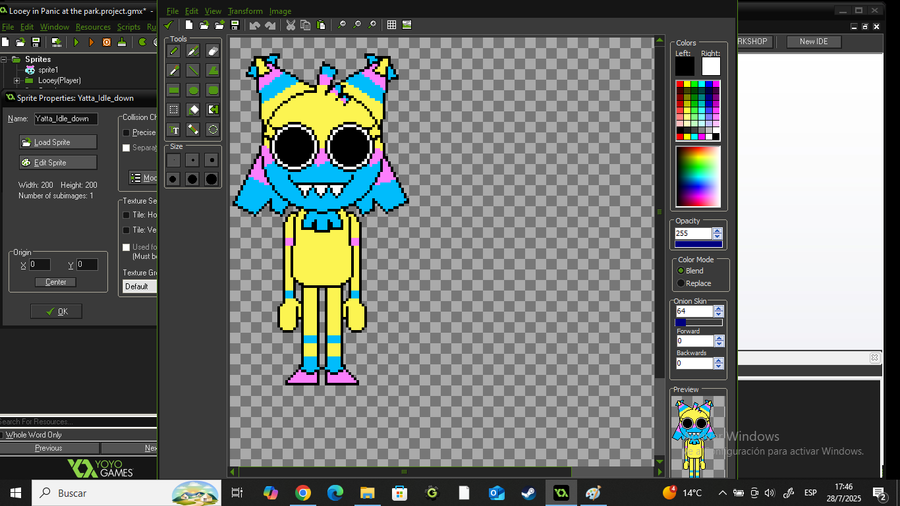
Task: Show hidden system tray icons chevron
Action: coord(723,493)
